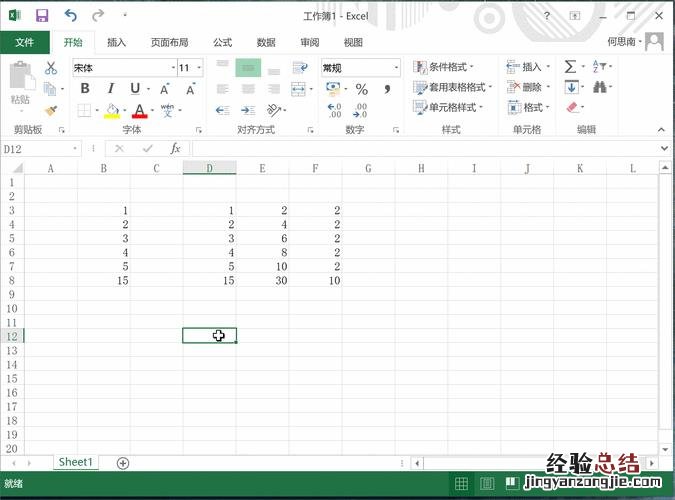Apply yellow fill color
The image size is (675, 500).
(112, 111)
